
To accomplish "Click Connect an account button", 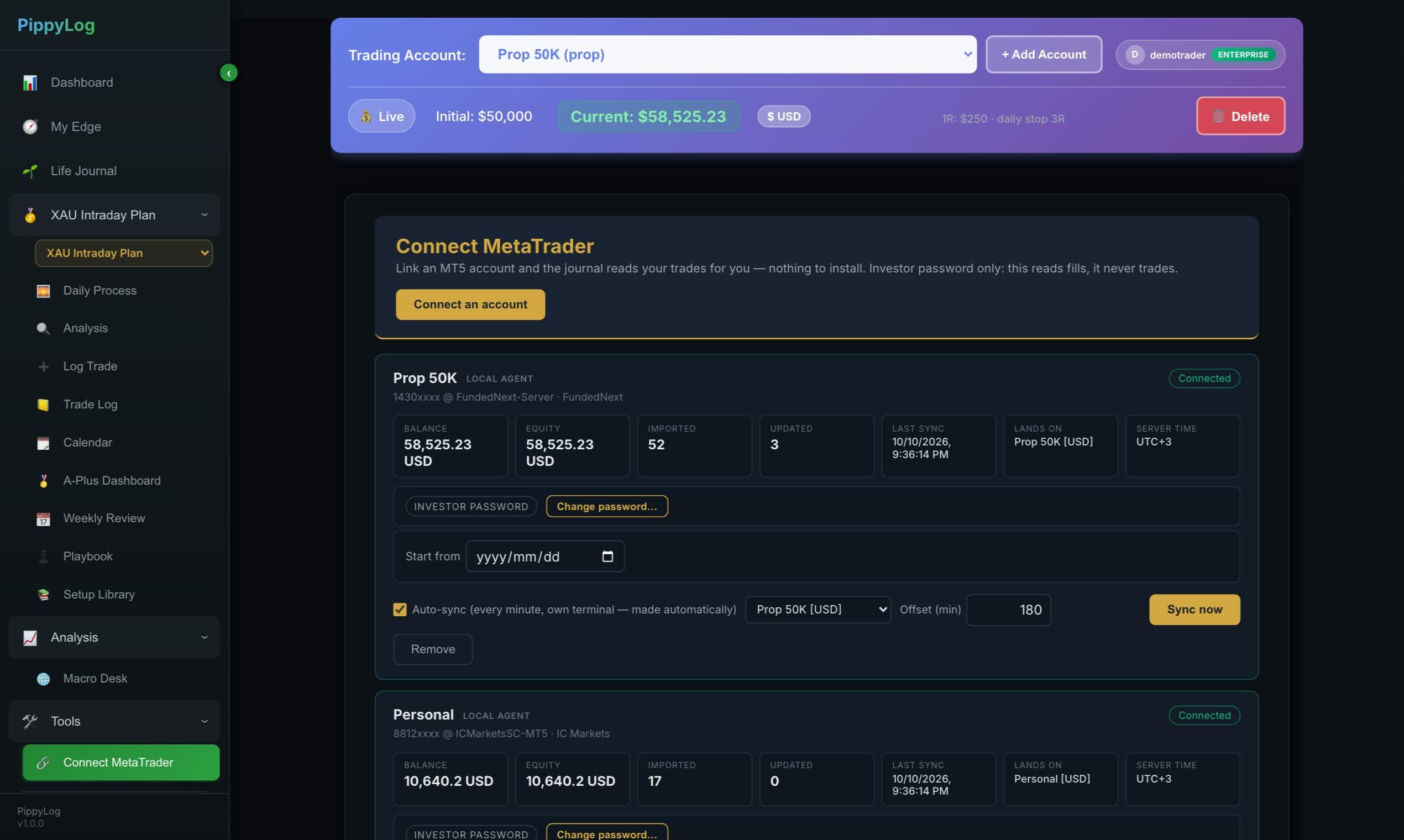I will click(x=470, y=305).
